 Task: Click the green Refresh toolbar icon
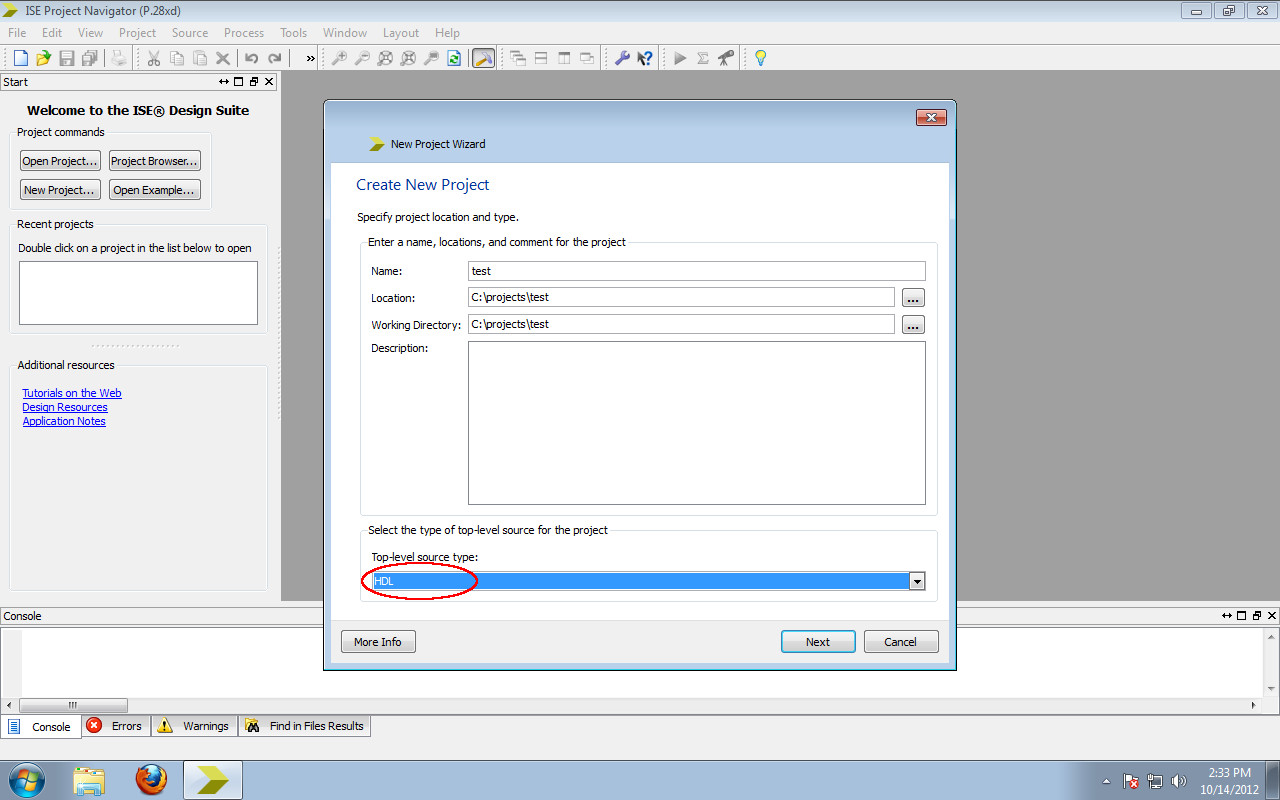(x=454, y=58)
